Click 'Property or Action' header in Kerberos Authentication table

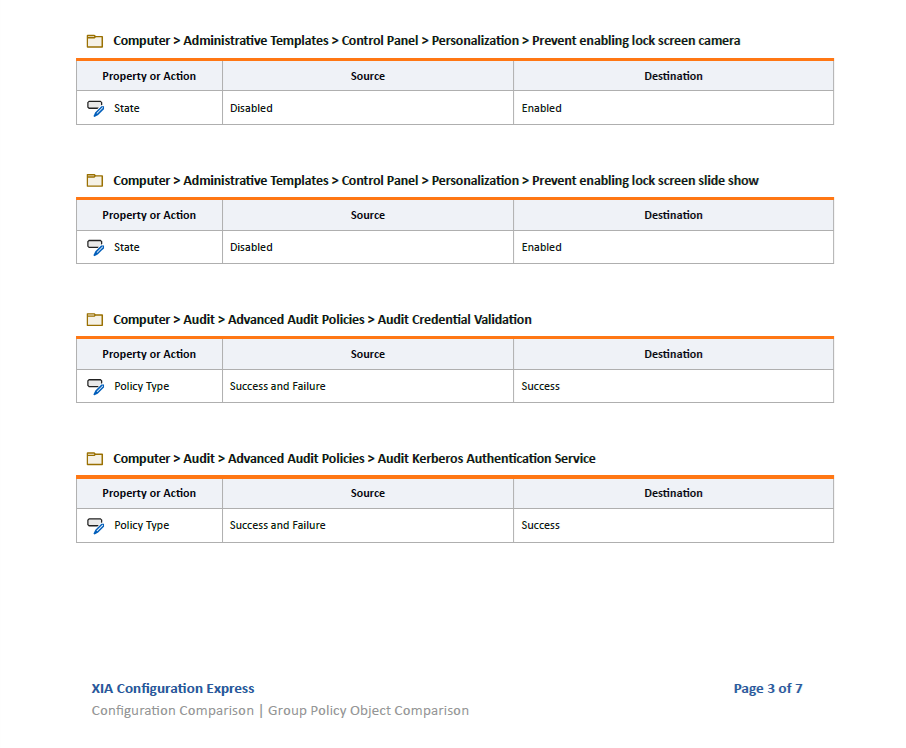tap(149, 493)
